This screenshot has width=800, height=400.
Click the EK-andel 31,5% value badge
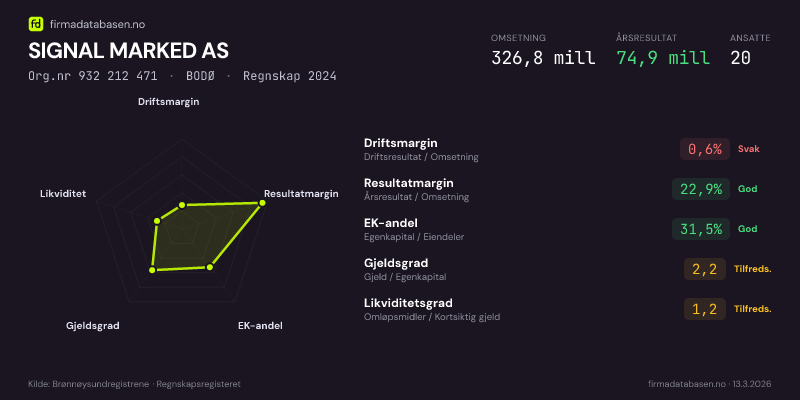click(699, 229)
